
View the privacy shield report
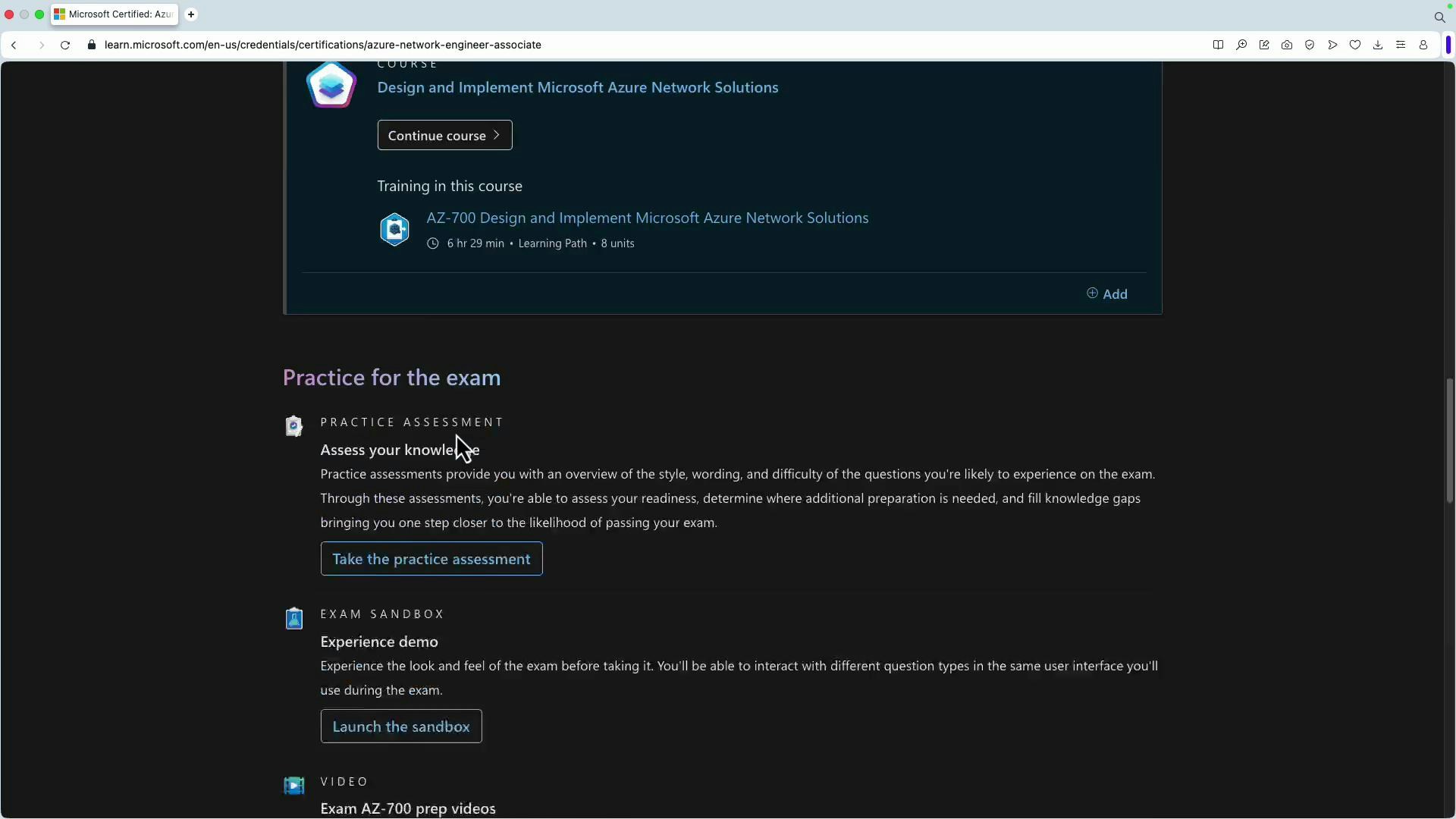pos(1310,45)
